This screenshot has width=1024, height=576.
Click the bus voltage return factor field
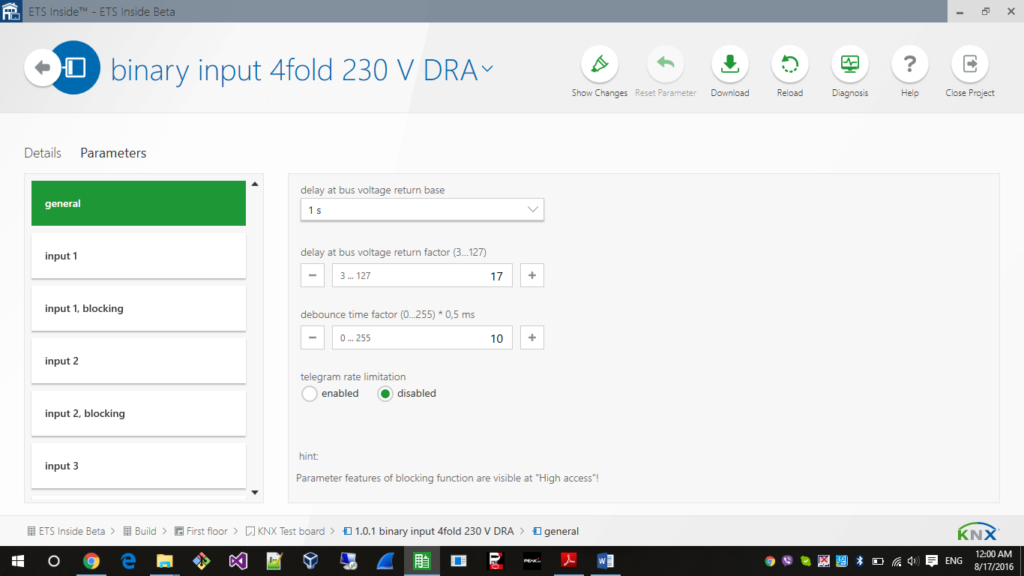[422, 276]
